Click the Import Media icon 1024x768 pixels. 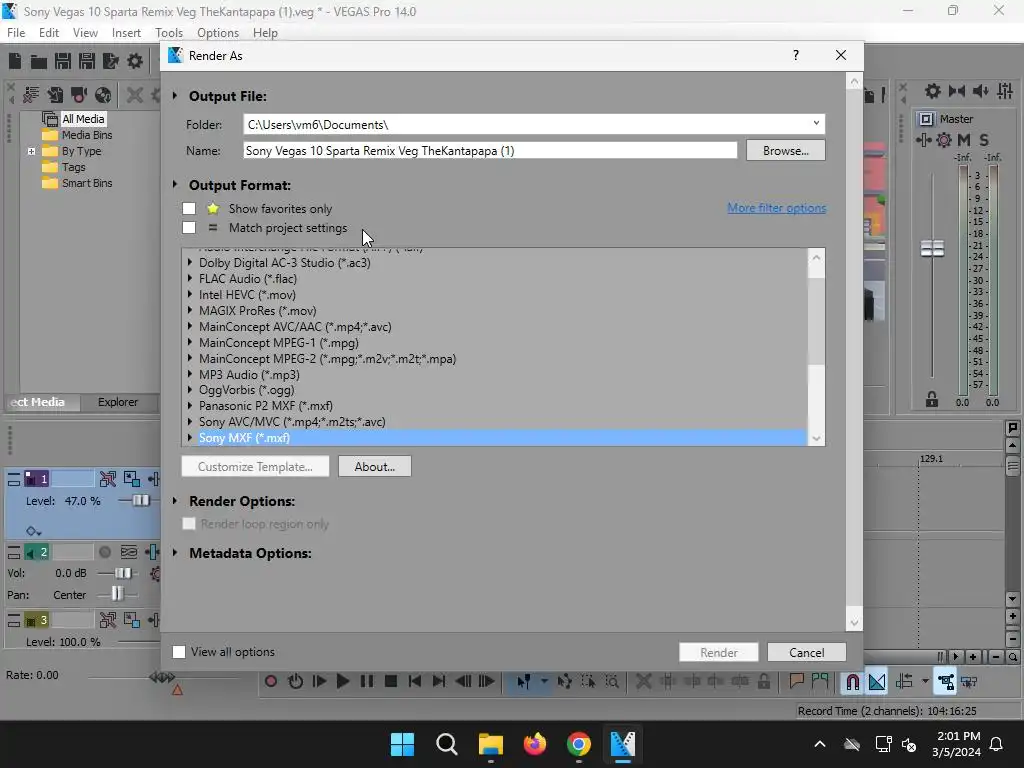tap(55, 95)
